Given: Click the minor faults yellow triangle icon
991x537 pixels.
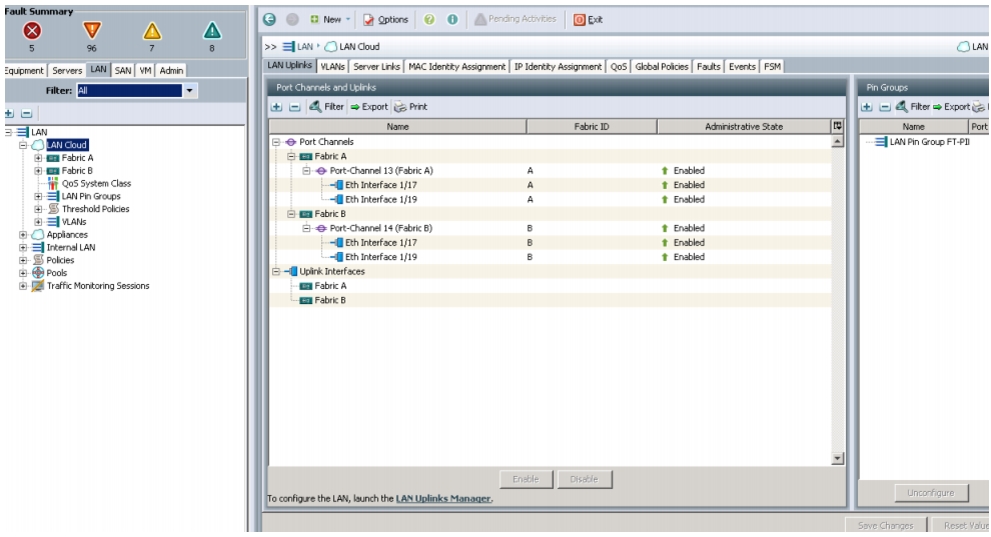Looking at the screenshot, I should [x=152, y=30].
